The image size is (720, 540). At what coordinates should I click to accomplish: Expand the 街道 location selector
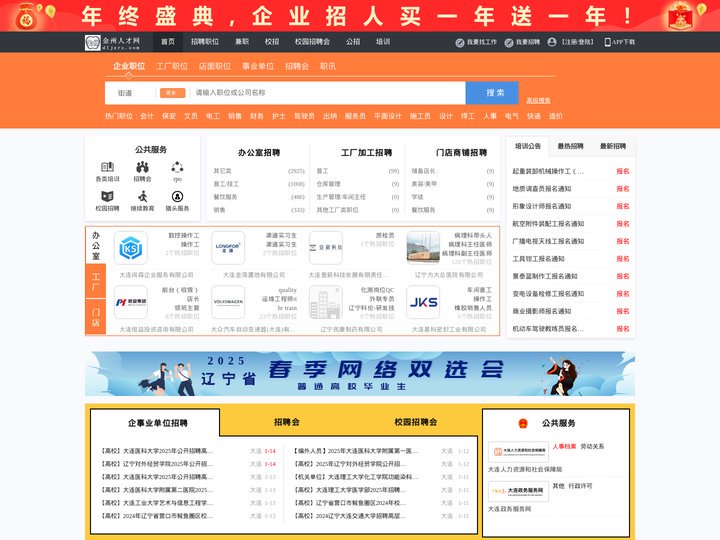click(130, 93)
